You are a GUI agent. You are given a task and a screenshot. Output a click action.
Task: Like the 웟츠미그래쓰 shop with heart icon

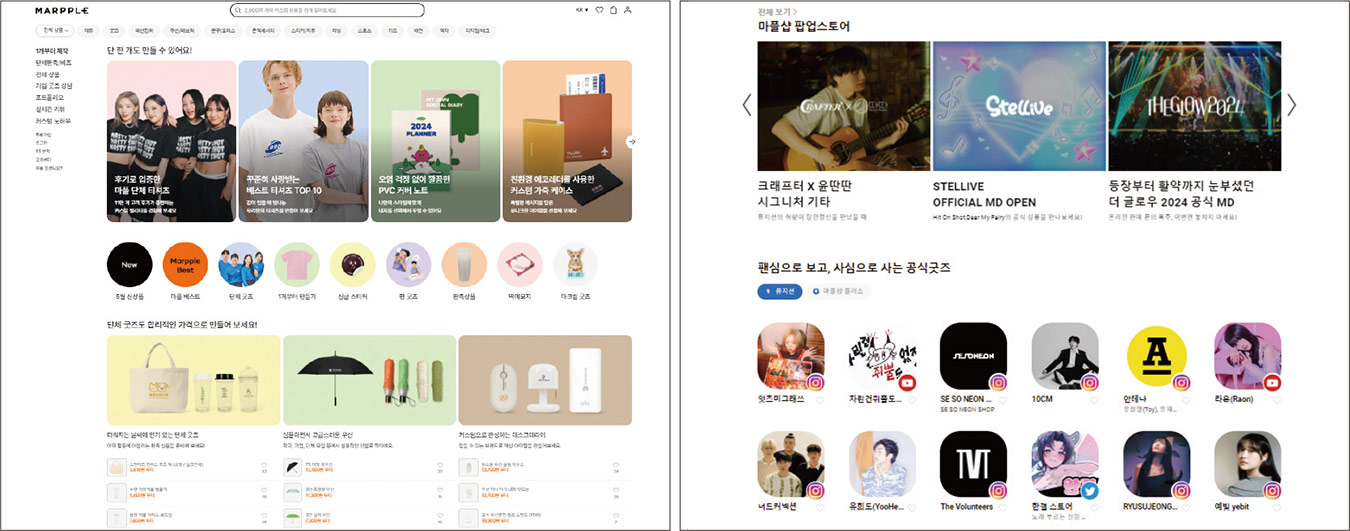pos(819,400)
